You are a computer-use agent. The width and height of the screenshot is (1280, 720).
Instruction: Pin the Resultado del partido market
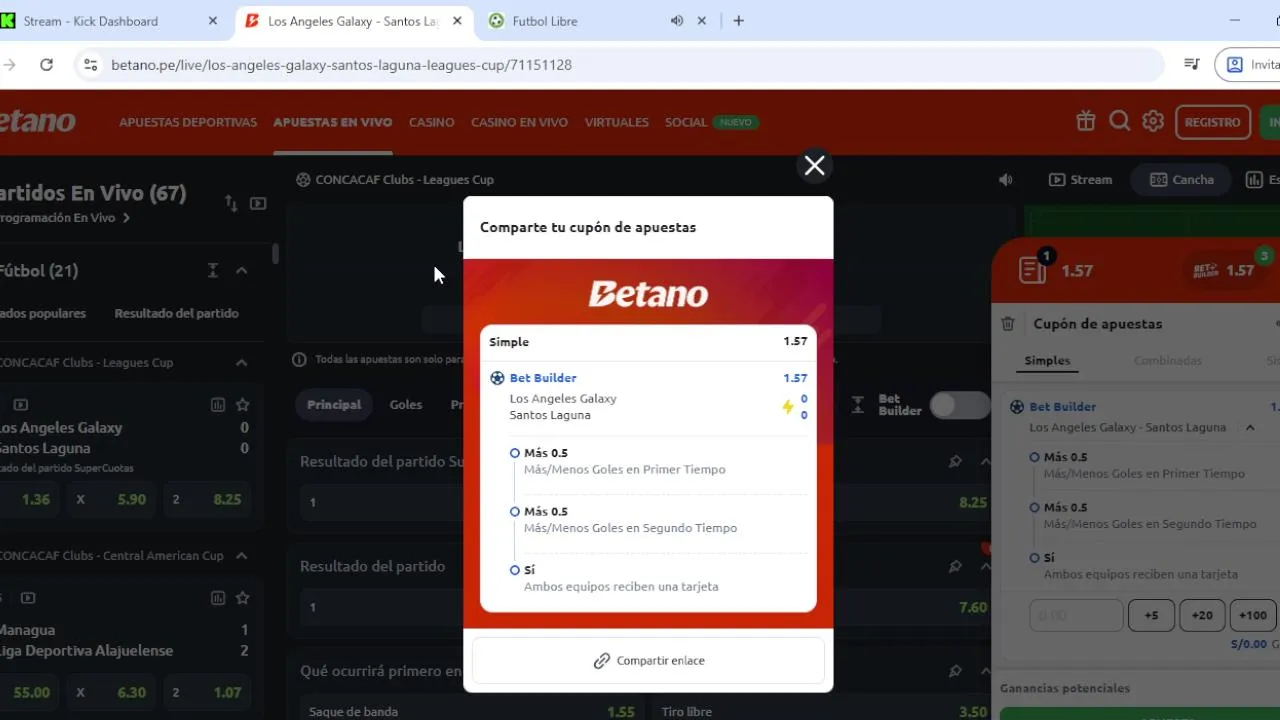point(955,566)
